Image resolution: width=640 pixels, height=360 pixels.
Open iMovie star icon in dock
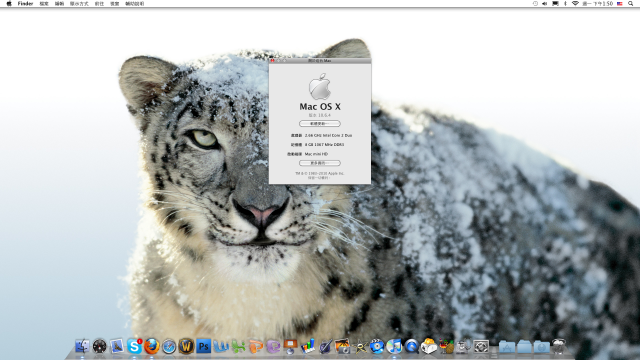pyautogui.click(x=360, y=347)
